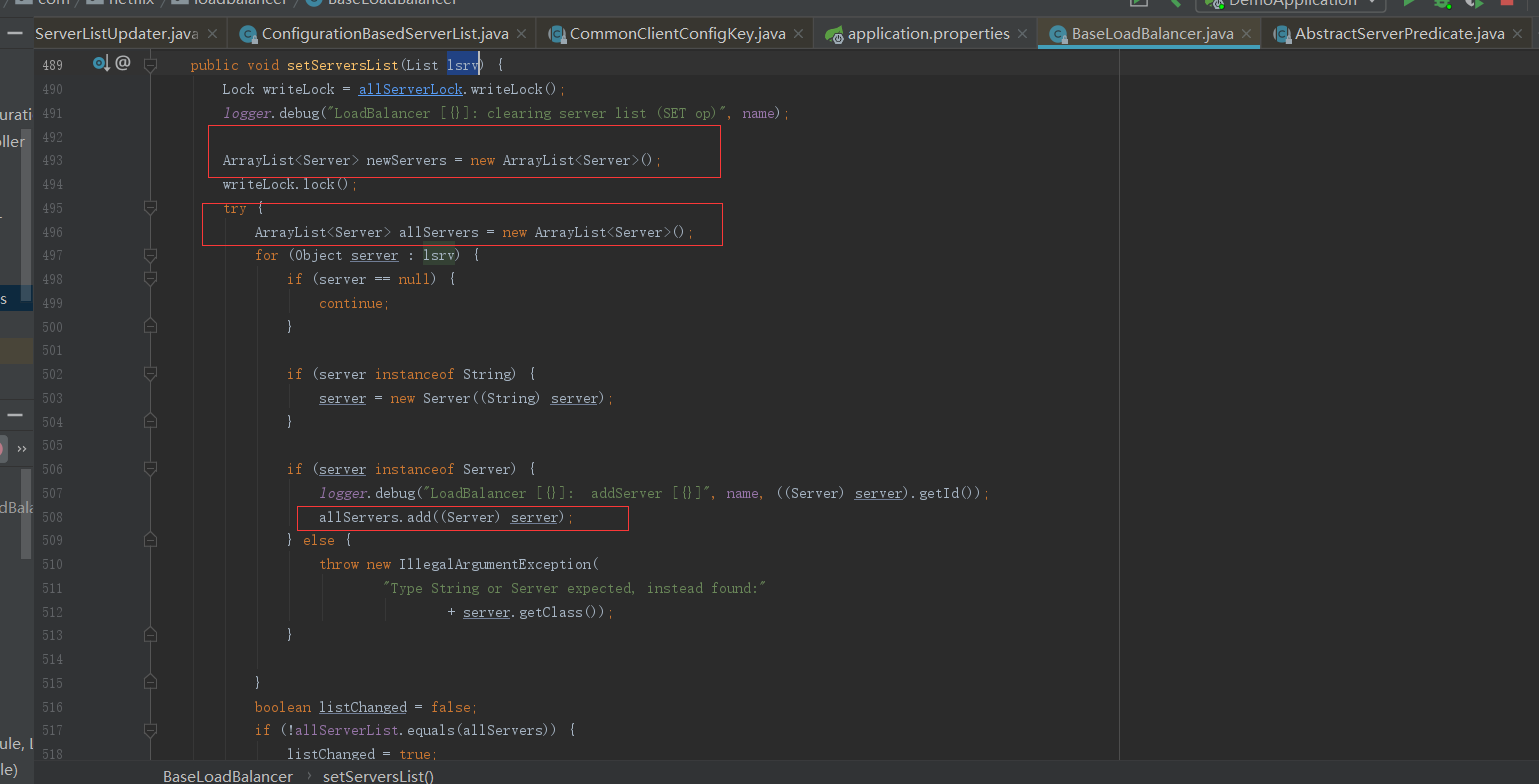Click allServers.add call on line 508
This screenshot has height=784, width=1539.
[x=446, y=517]
